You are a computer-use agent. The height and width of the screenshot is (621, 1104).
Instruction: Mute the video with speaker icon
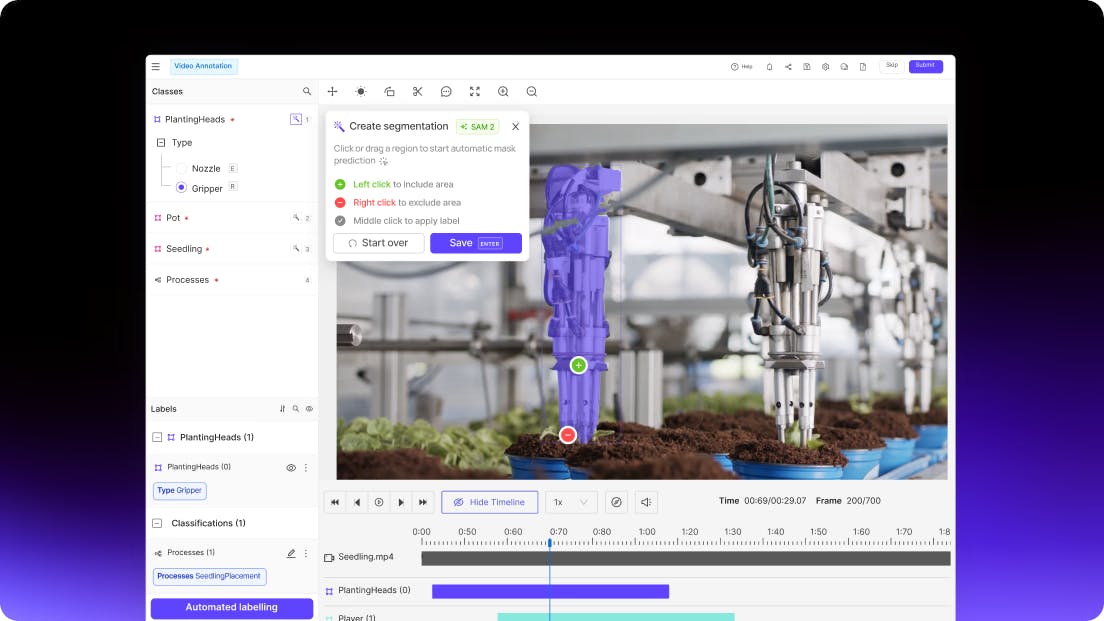coord(646,502)
